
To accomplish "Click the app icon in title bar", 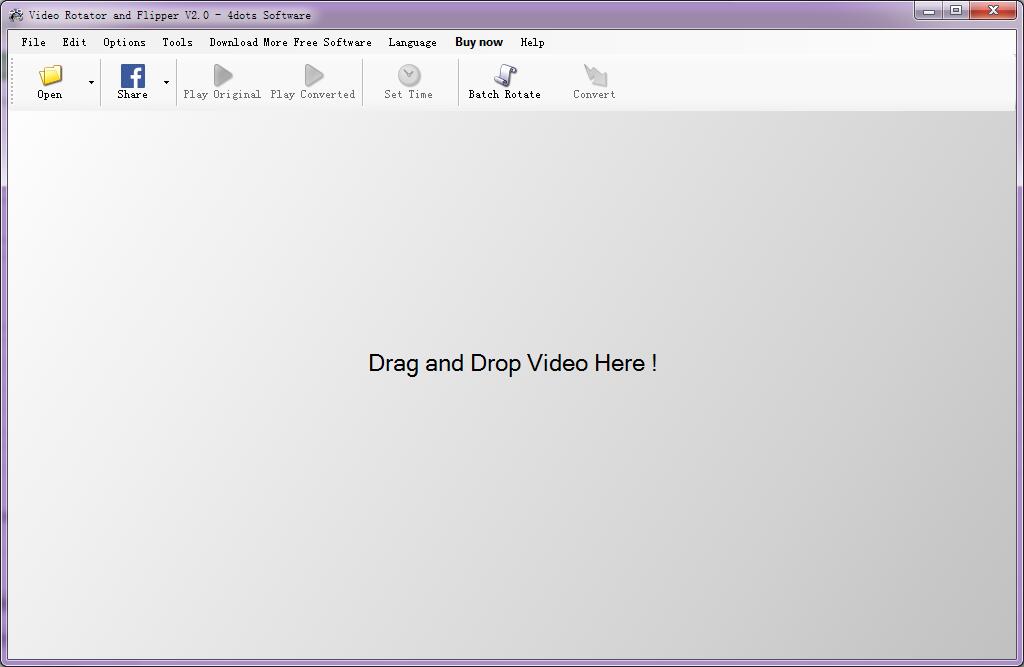I will click(16, 15).
